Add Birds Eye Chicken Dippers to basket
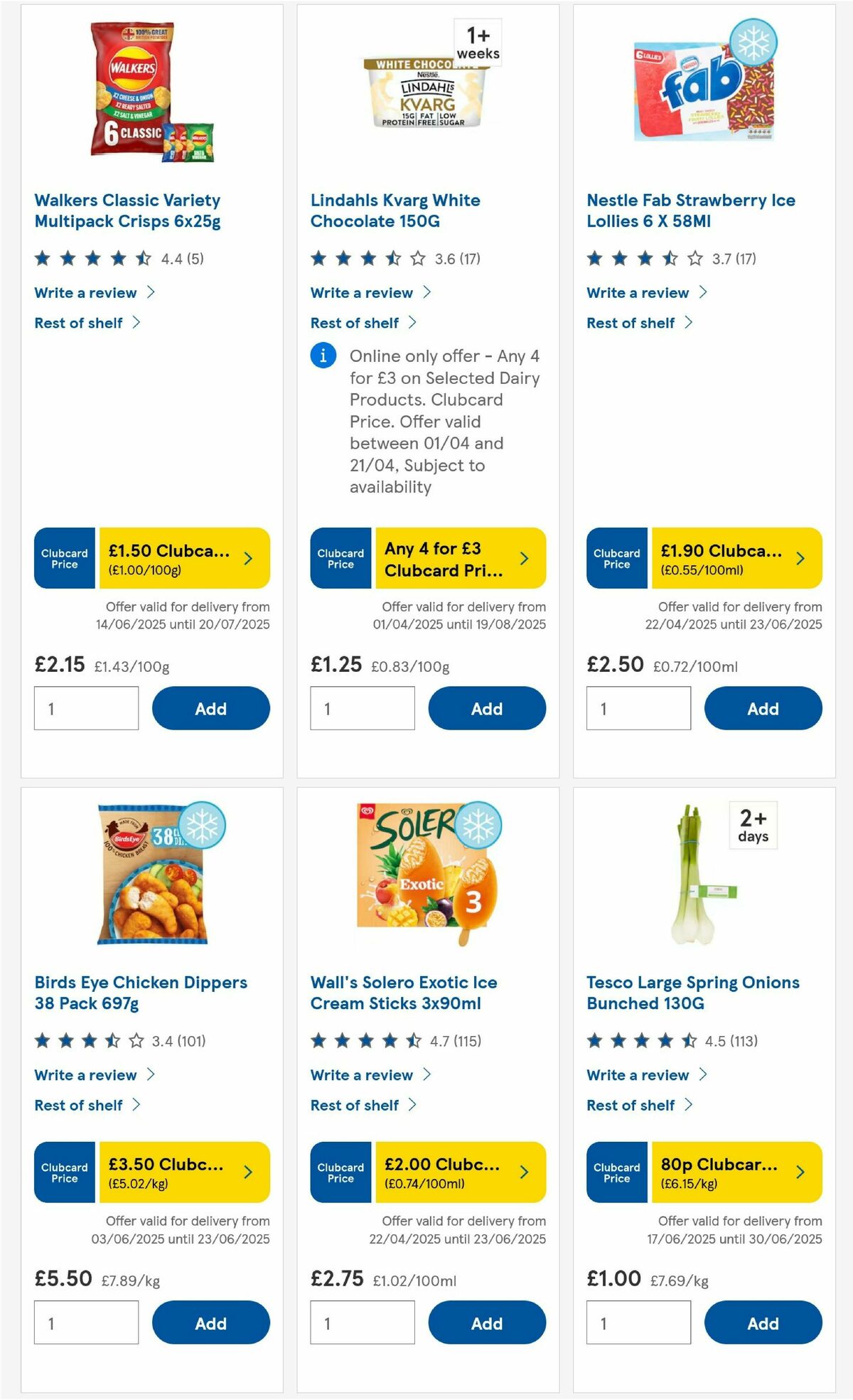853x1400 pixels. click(210, 1323)
